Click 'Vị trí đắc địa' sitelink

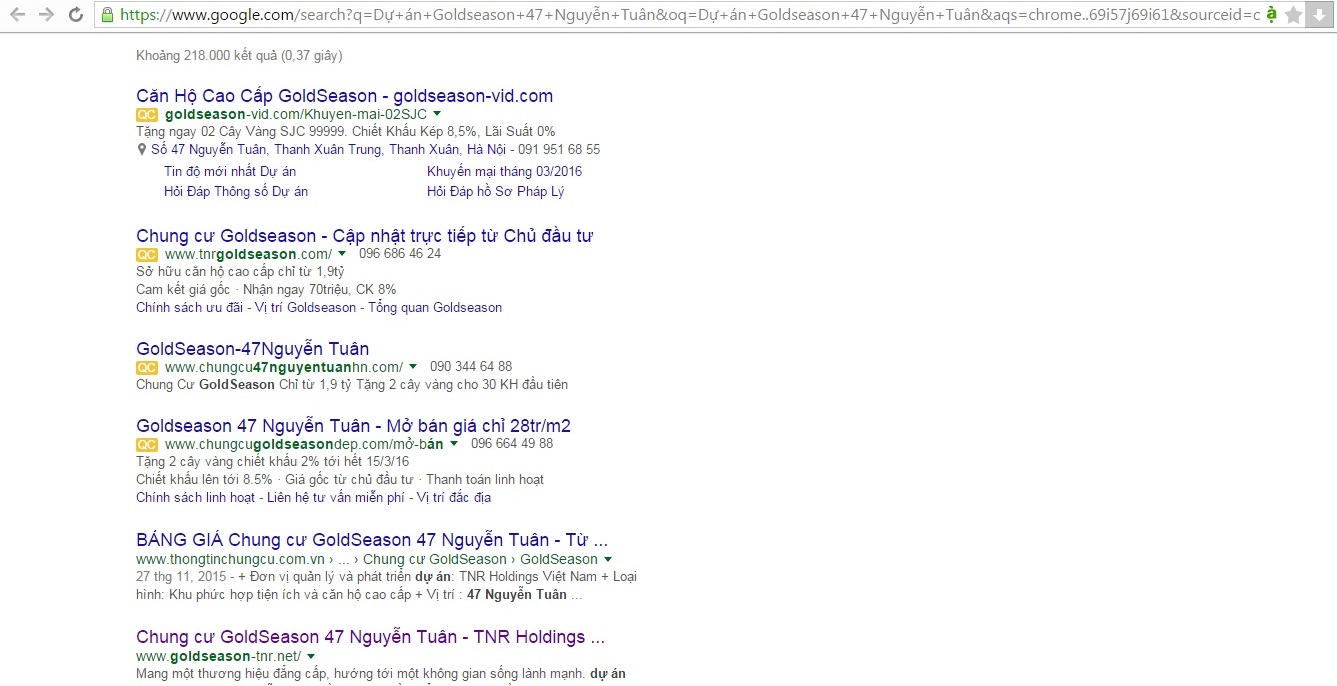pos(454,498)
